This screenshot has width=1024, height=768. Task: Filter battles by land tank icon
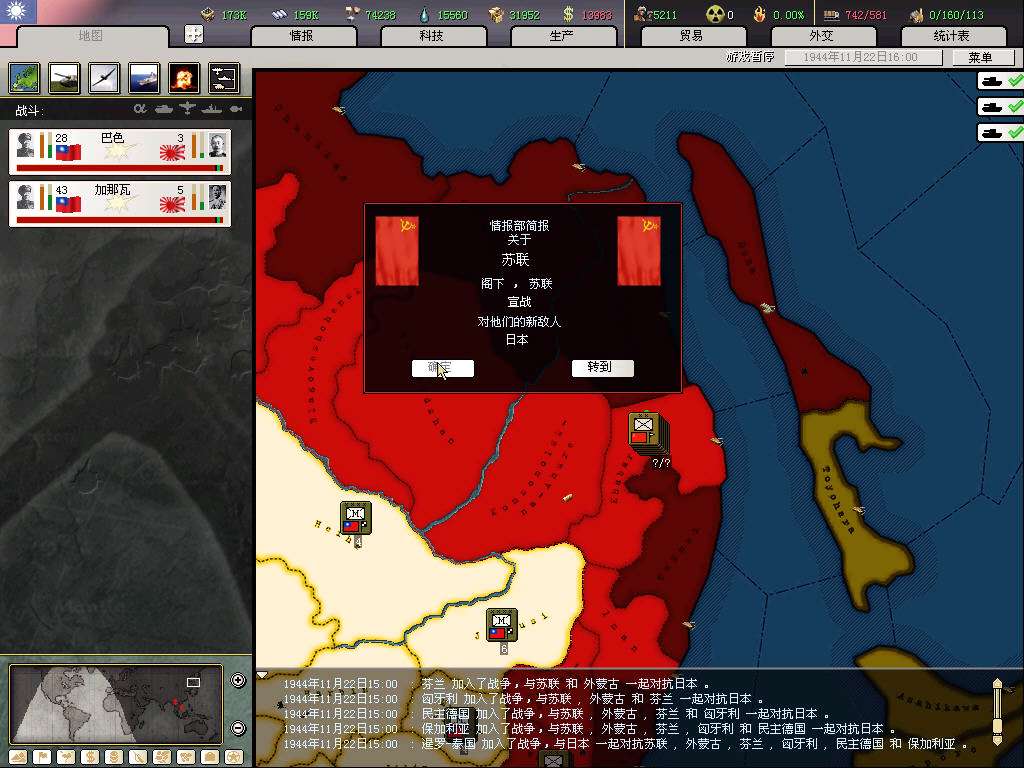pyautogui.click(x=163, y=109)
